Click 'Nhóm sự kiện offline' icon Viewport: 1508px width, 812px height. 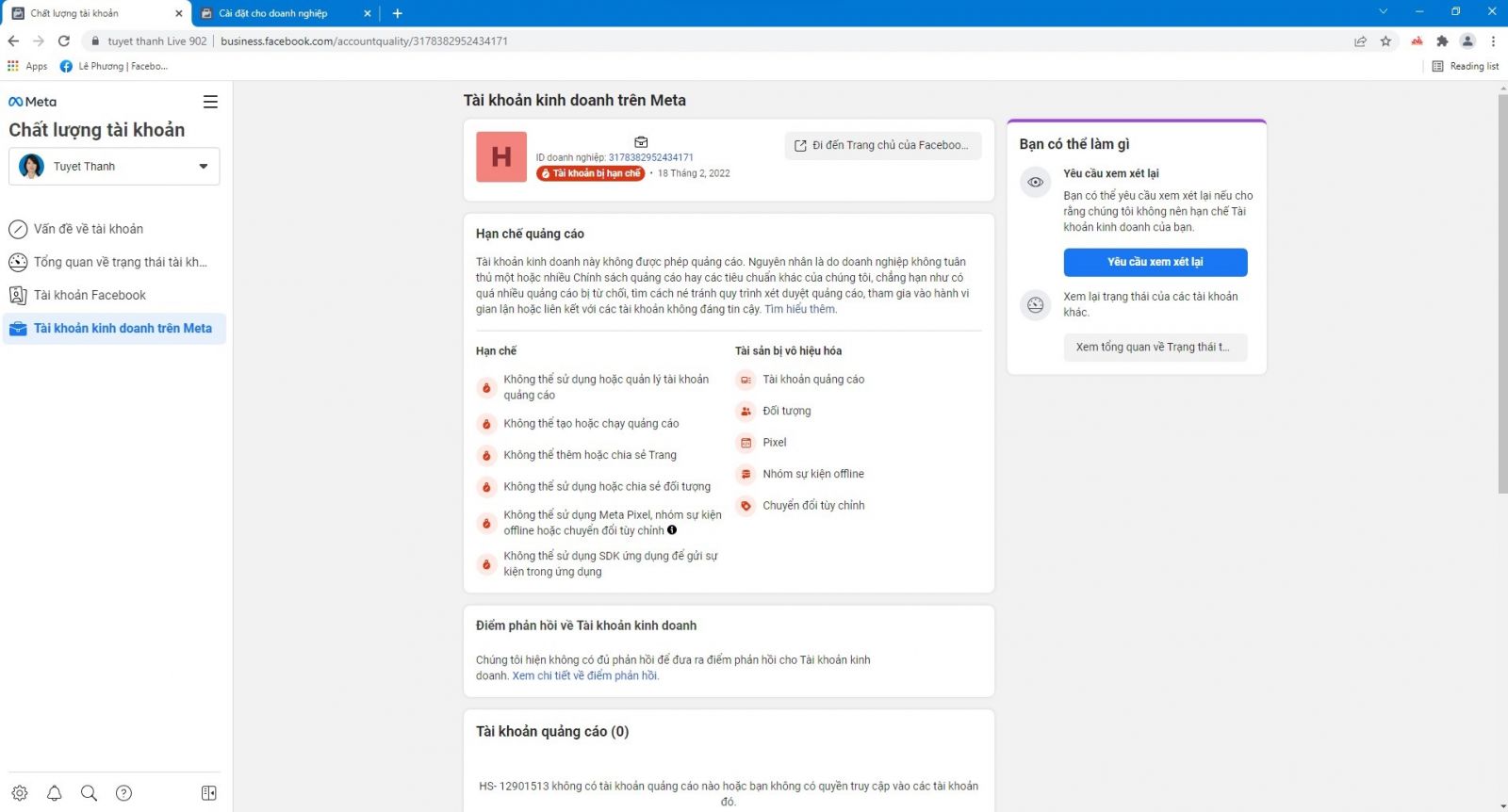click(746, 474)
